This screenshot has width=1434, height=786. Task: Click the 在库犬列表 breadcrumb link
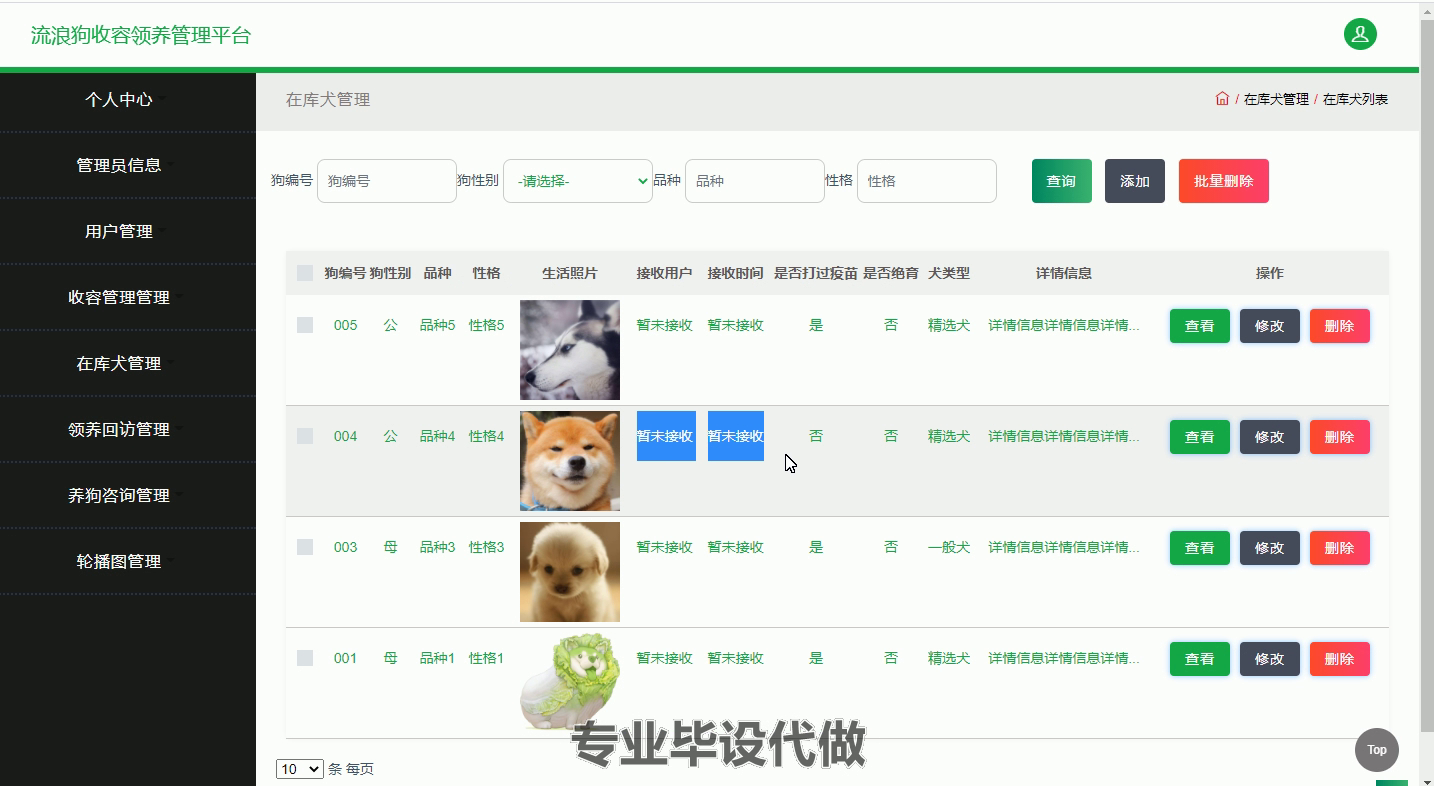tap(1355, 99)
